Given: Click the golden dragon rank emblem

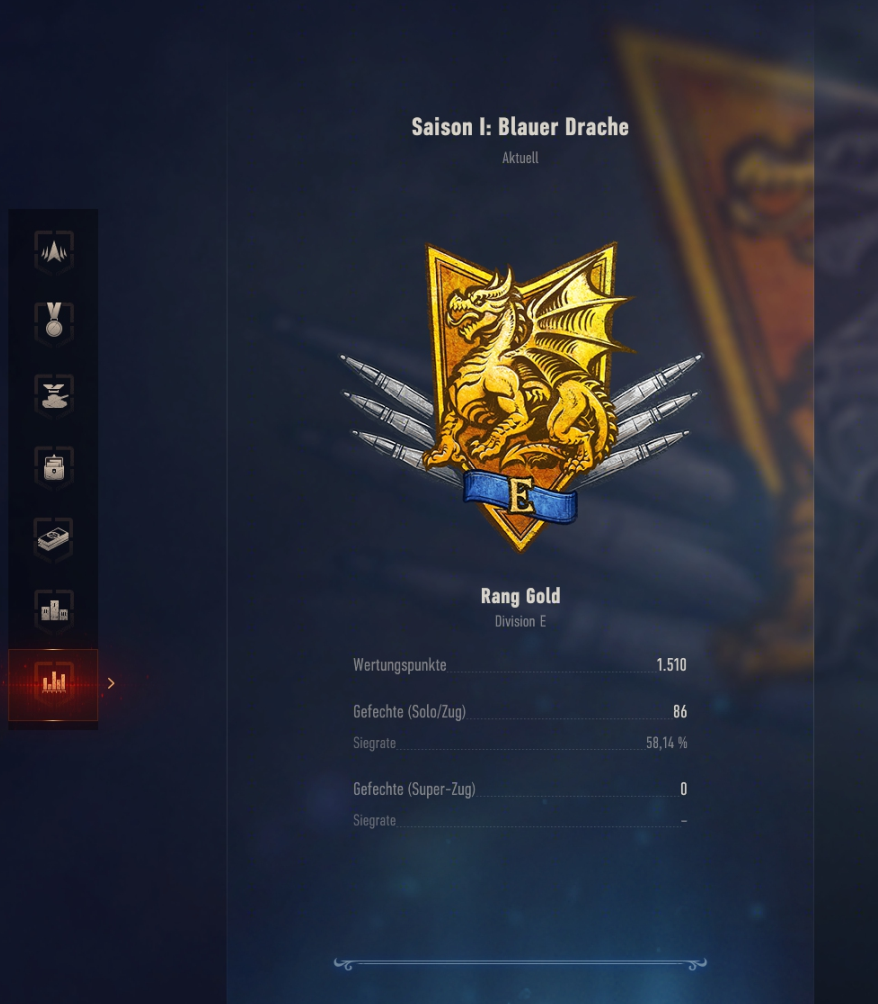Looking at the screenshot, I should tap(521, 396).
